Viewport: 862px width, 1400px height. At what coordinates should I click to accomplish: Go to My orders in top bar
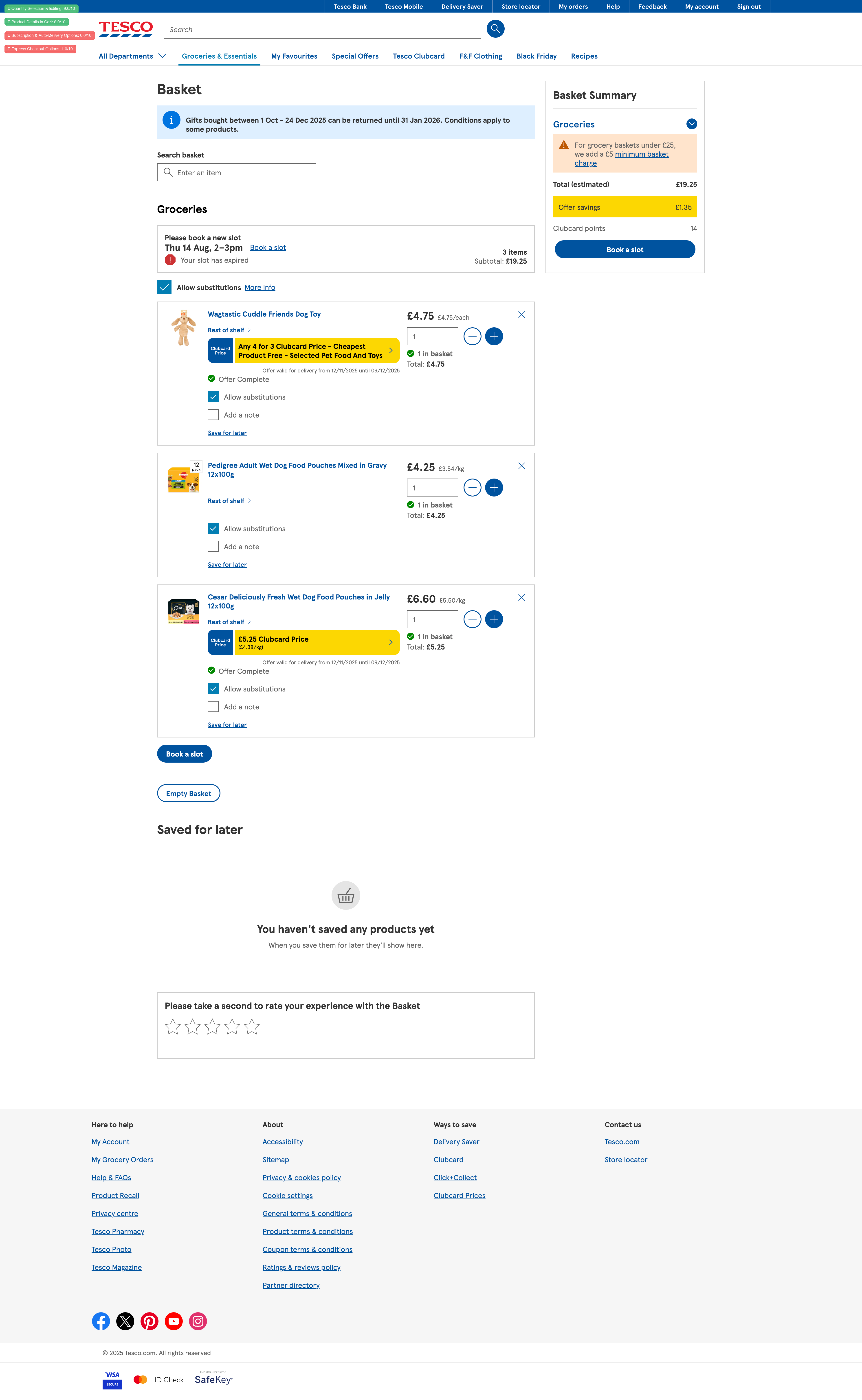pos(572,7)
